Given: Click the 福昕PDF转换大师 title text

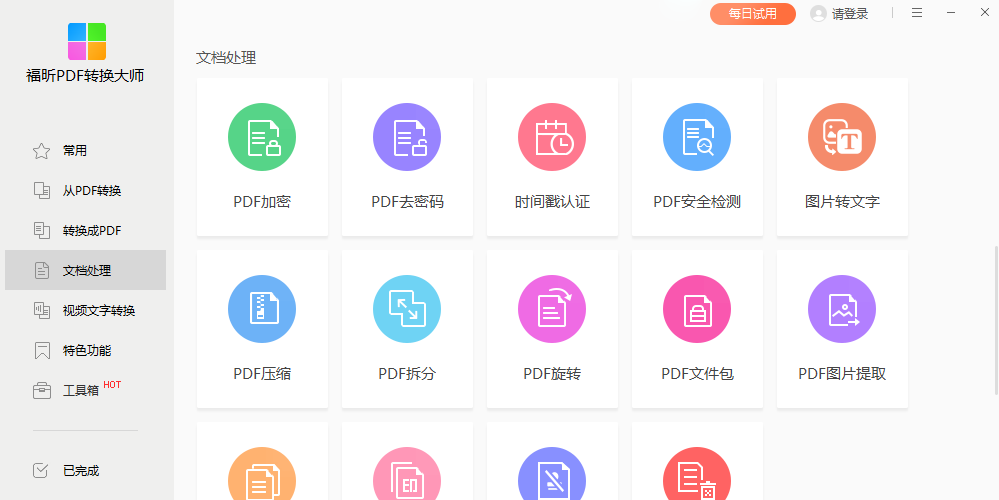Looking at the screenshot, I should (85, 76).
